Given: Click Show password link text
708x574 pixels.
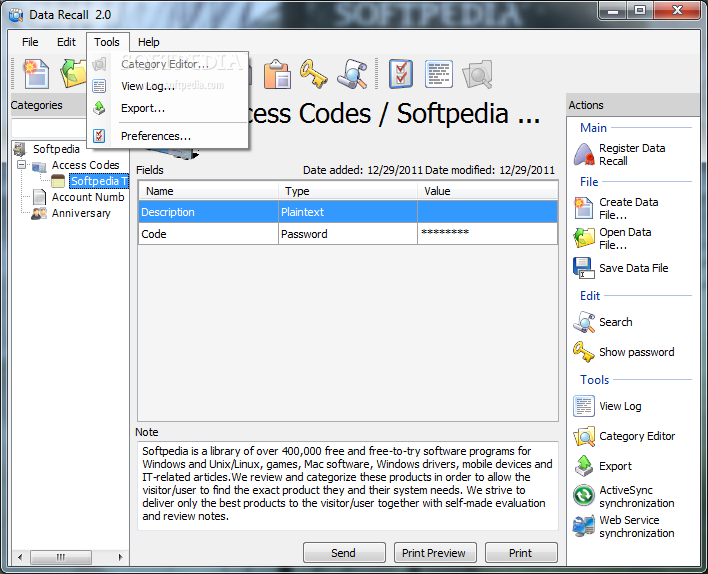Looking at the screenshot, I should pos(637,352).
